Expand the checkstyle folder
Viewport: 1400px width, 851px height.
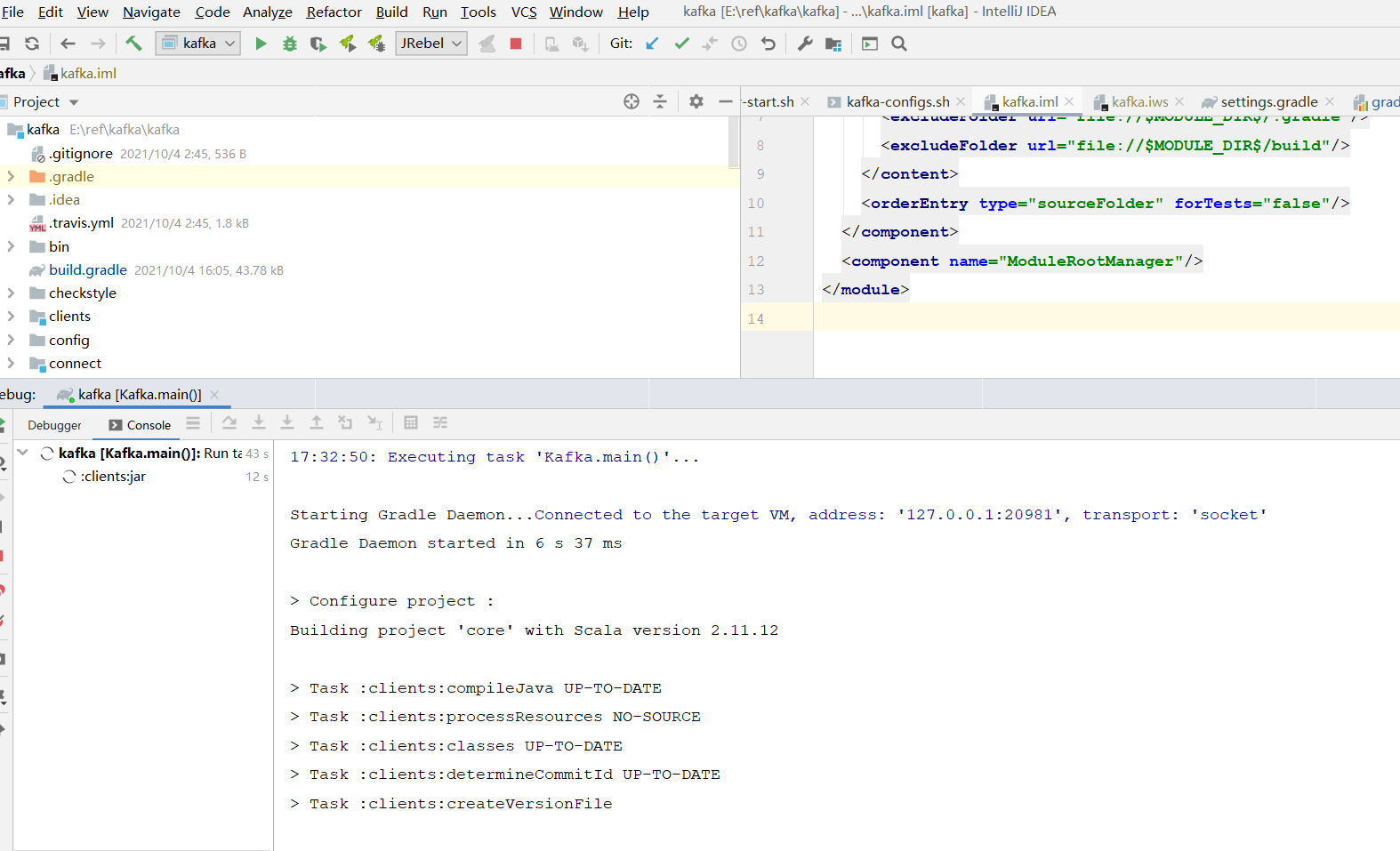(x=11, y=293)
